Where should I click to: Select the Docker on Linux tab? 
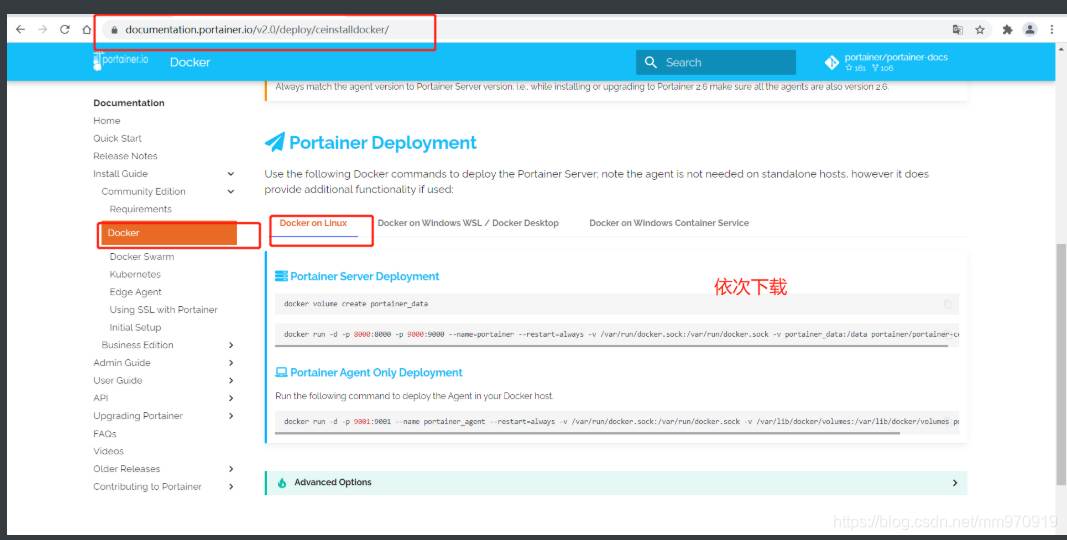[314, 223]
